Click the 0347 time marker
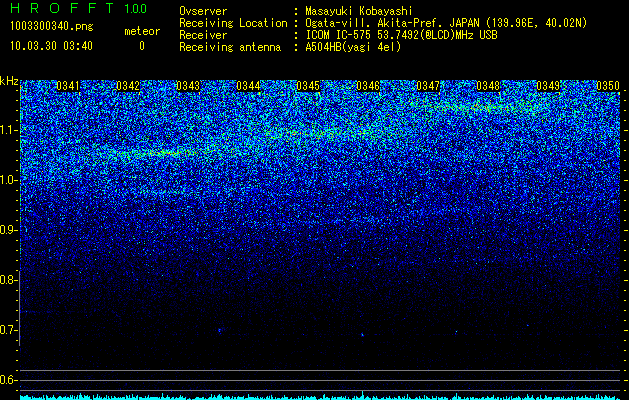629x400 pixels. [x=428, y=86]
